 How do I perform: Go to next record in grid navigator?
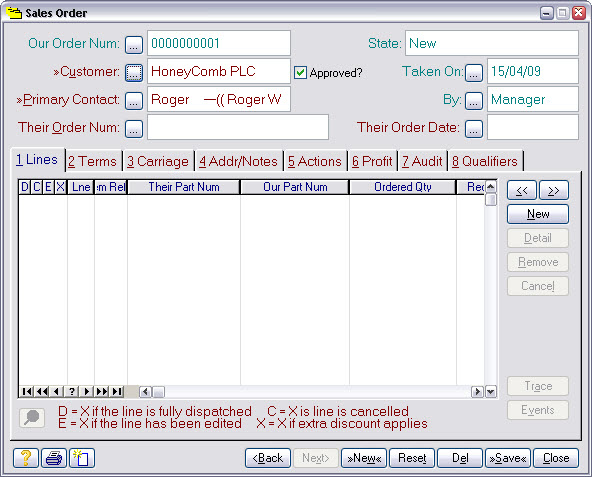[86, 392]
